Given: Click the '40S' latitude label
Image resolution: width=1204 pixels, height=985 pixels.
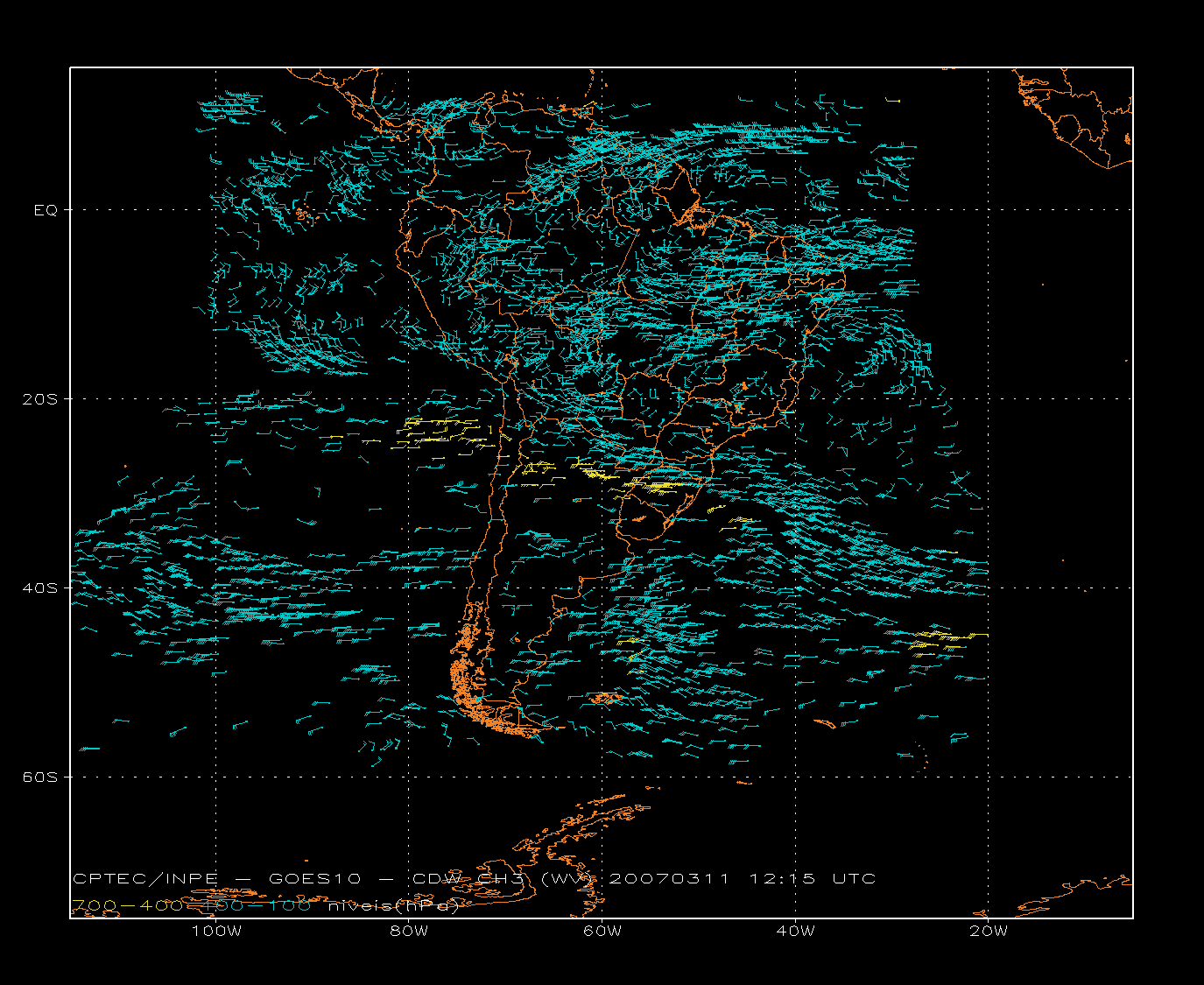Looking at the screenshot, I should click(x=40, y=588).
